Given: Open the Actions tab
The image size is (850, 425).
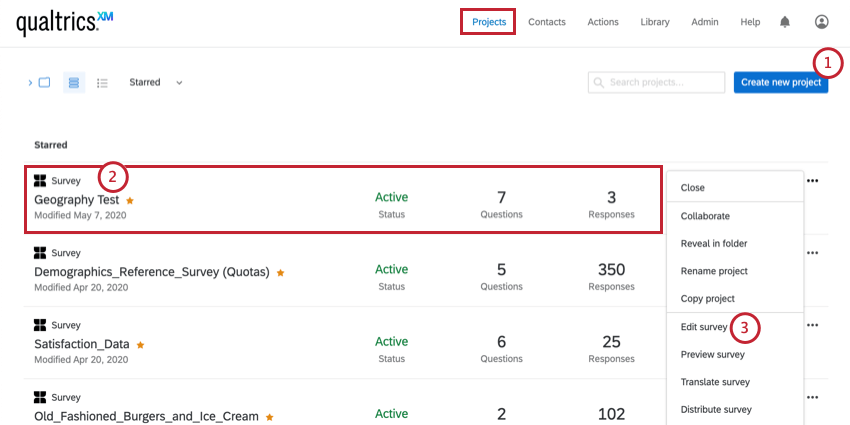Looking at the screenshot, I should 603,22.
